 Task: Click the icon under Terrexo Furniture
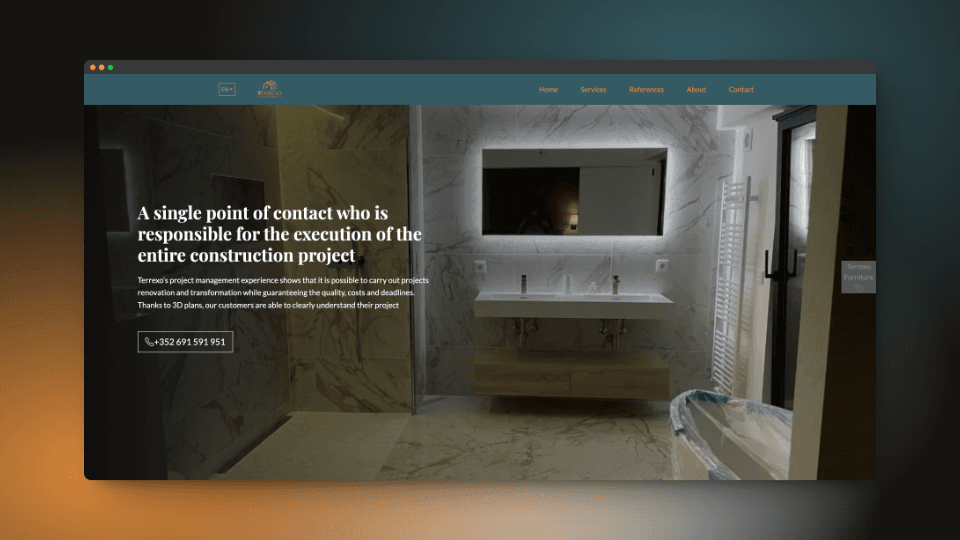click(x=858, y=287)
